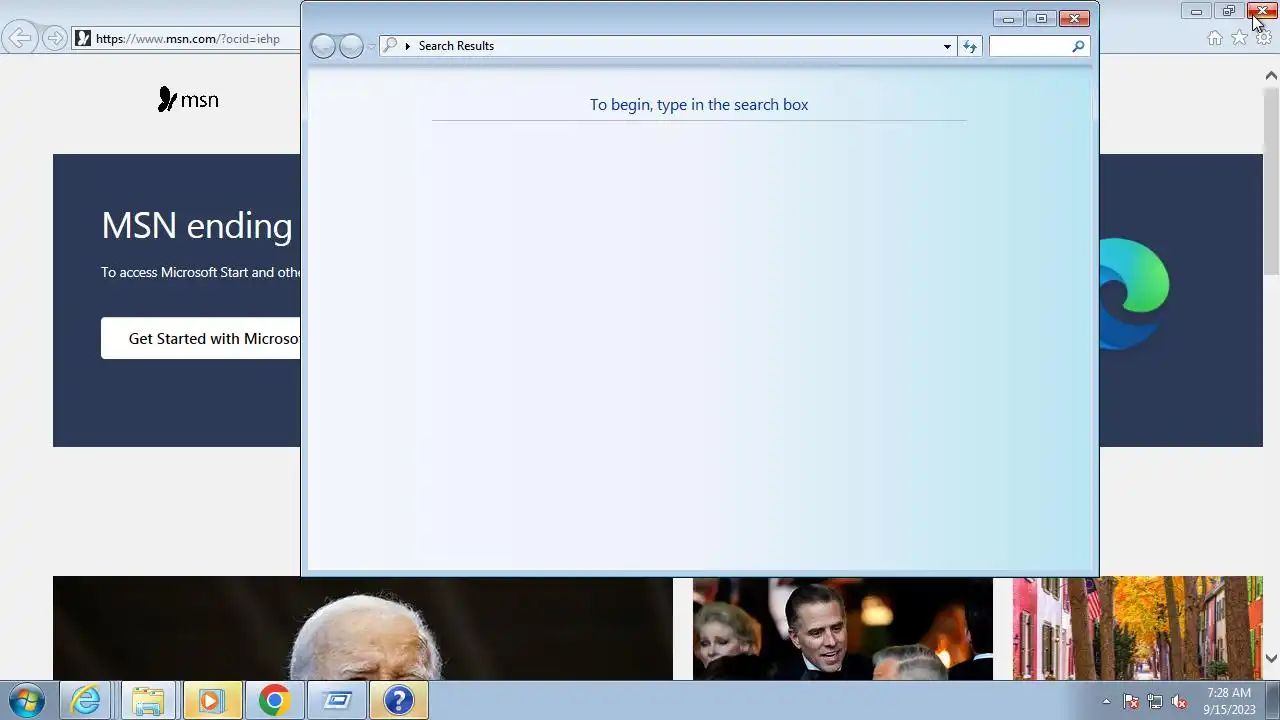Click the Show desktop button
1280x720 pixels.
pyautogui.click(x=1273, y=700)
